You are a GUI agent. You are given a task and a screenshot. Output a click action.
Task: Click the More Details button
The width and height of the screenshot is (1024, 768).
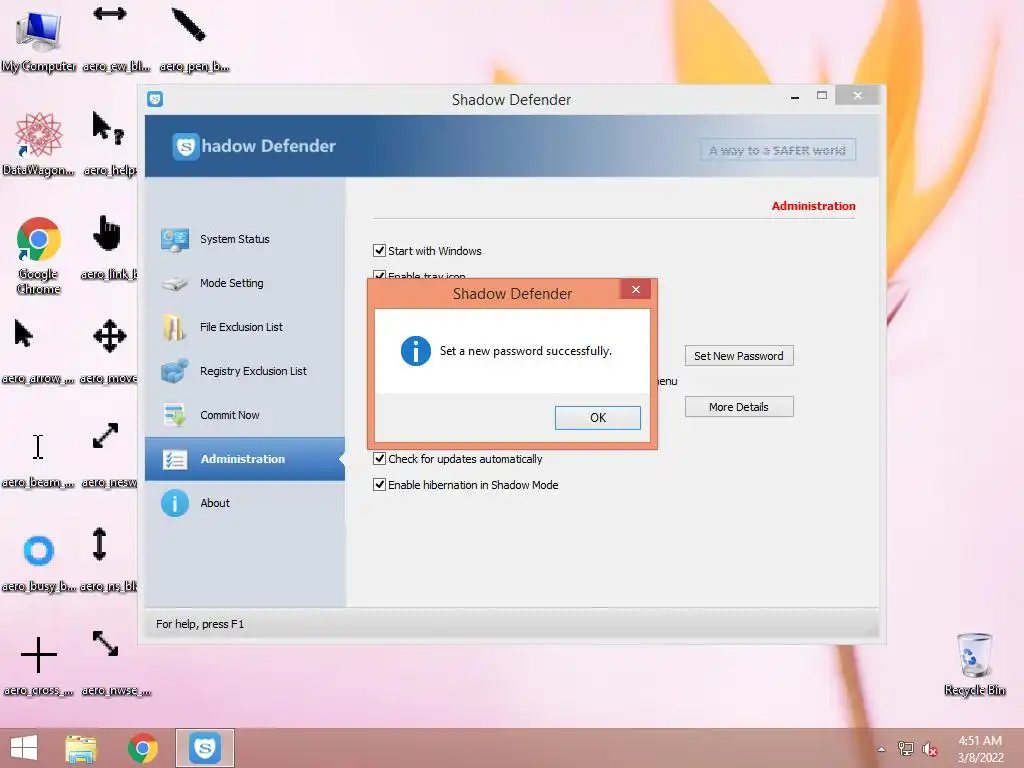[x=739, y=407]
